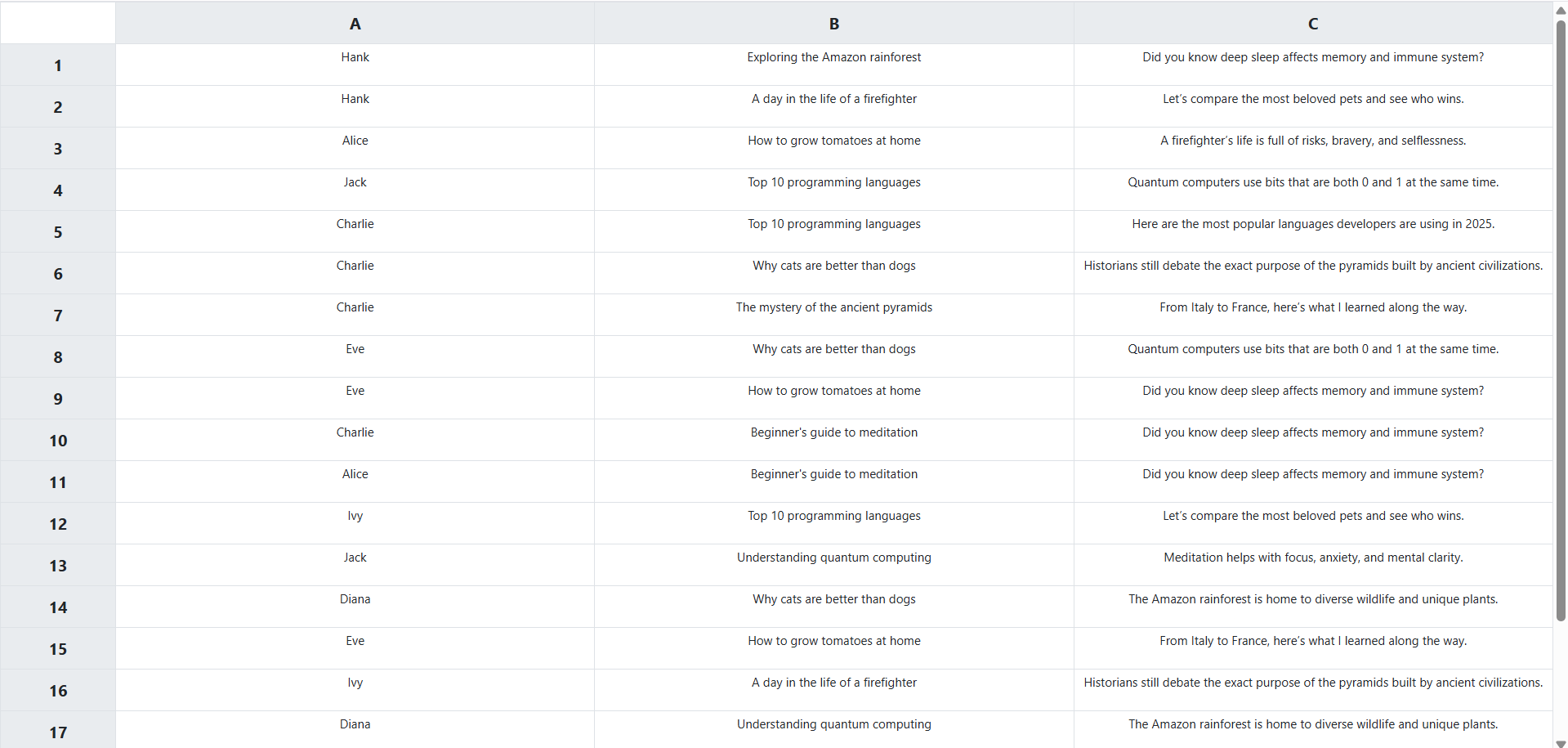Click the select-all corner cell
This screenshot has height=748, width=1568.
point(57,23)
